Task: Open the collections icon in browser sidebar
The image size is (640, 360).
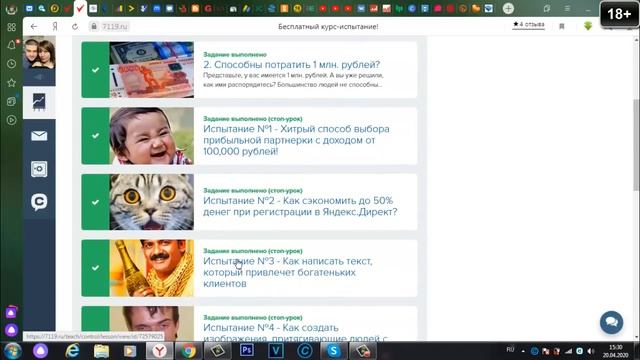Action: pos(11,102)
